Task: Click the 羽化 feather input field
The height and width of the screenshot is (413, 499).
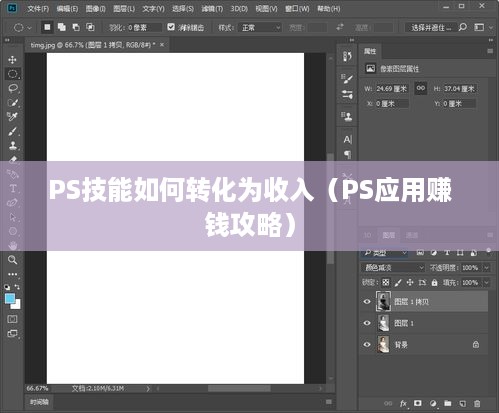Action: [145, 27]
